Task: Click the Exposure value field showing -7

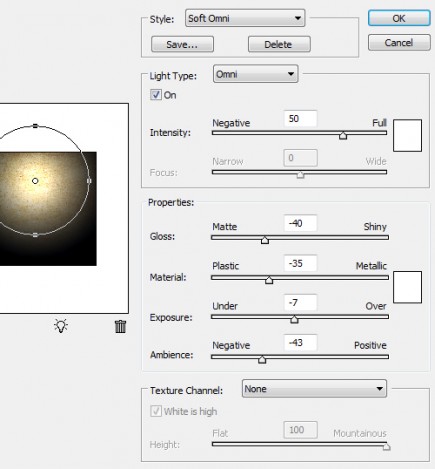Action: coord(300,303)
